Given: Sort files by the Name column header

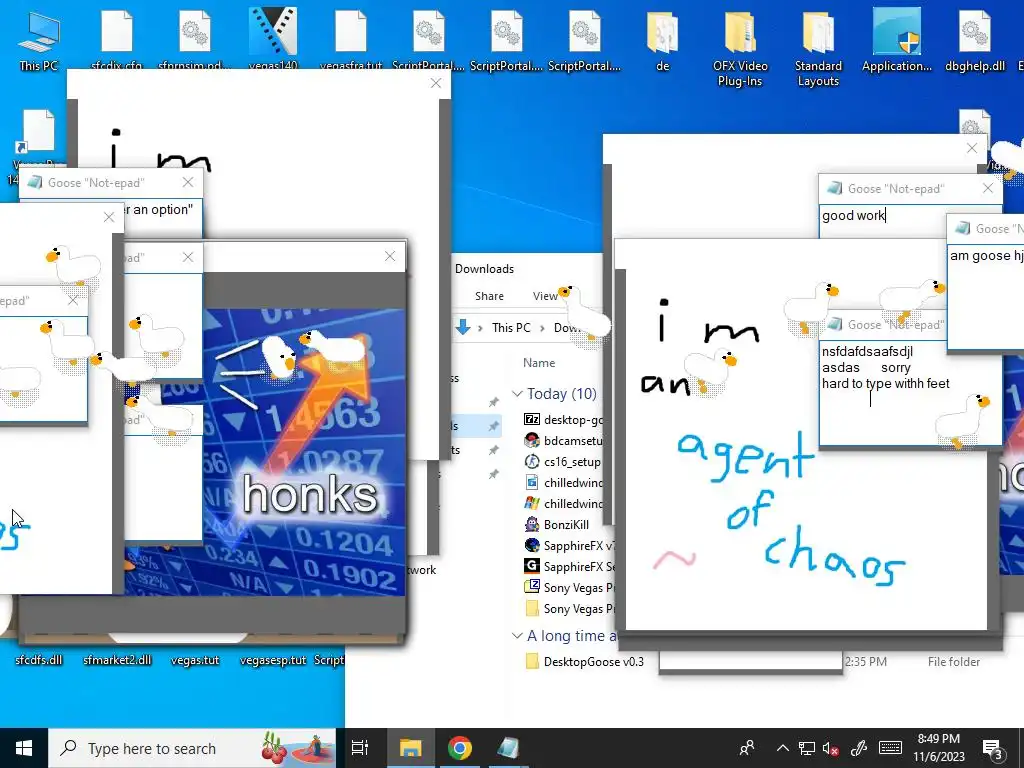Looking at the screenshot, I should tap(539, 363).
